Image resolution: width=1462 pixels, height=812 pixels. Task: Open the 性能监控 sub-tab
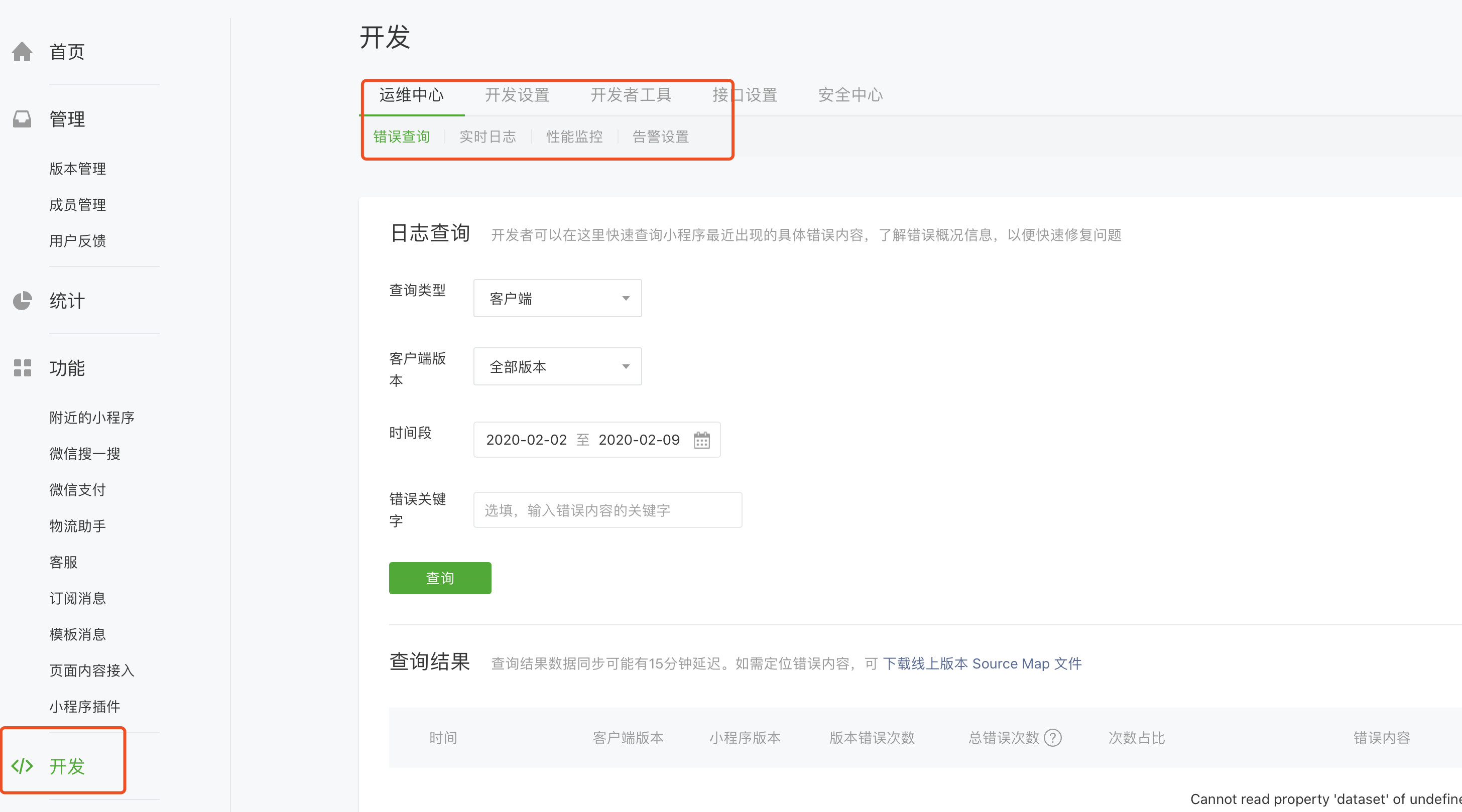[574, 137]
